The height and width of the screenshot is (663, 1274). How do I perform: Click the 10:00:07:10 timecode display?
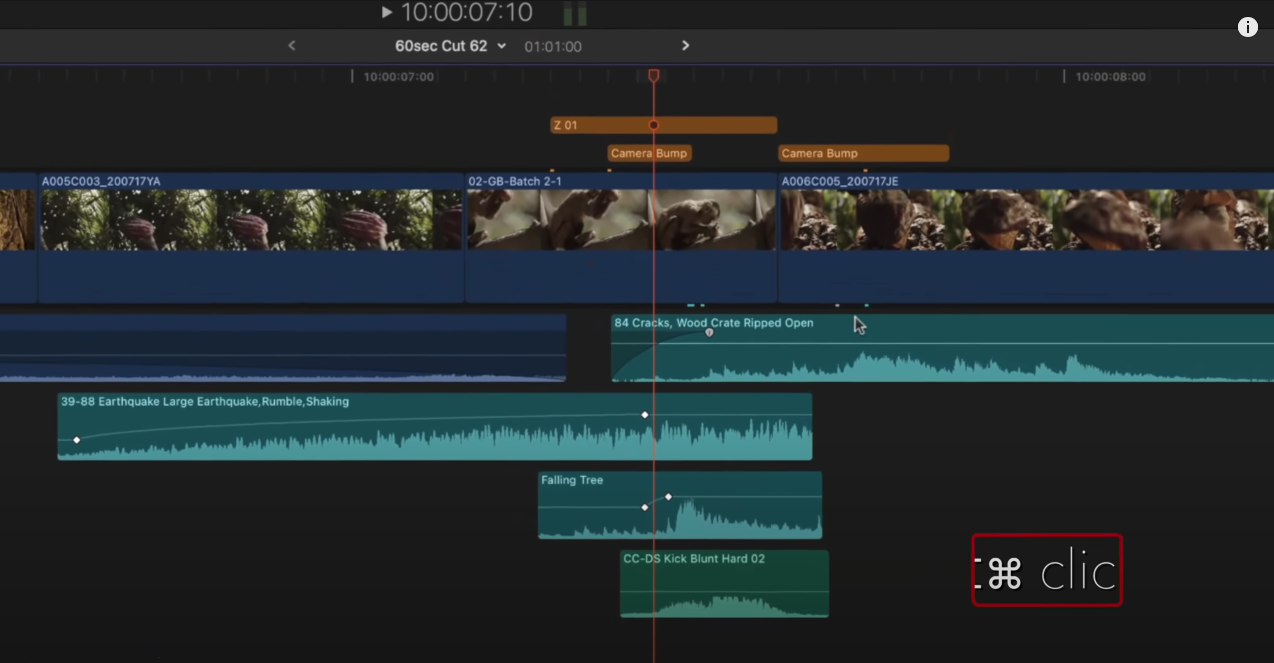click(466, 13)
